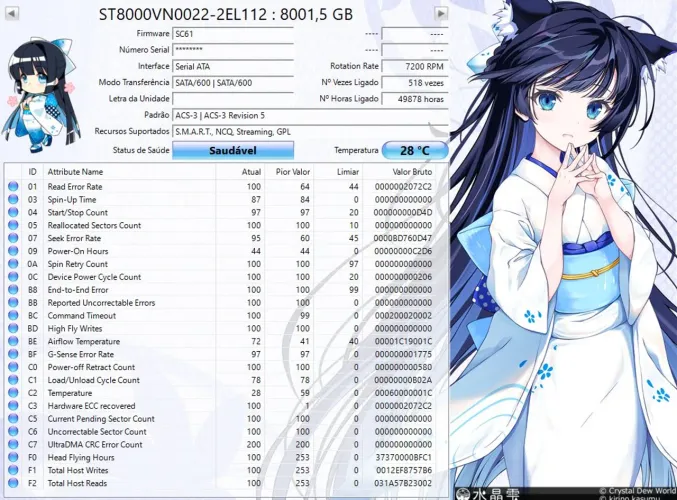The height and width of the screenshot is (500, 677).
Task: Click the blue status orb for Read Error Rate
Action: click(x=13, y=187)
